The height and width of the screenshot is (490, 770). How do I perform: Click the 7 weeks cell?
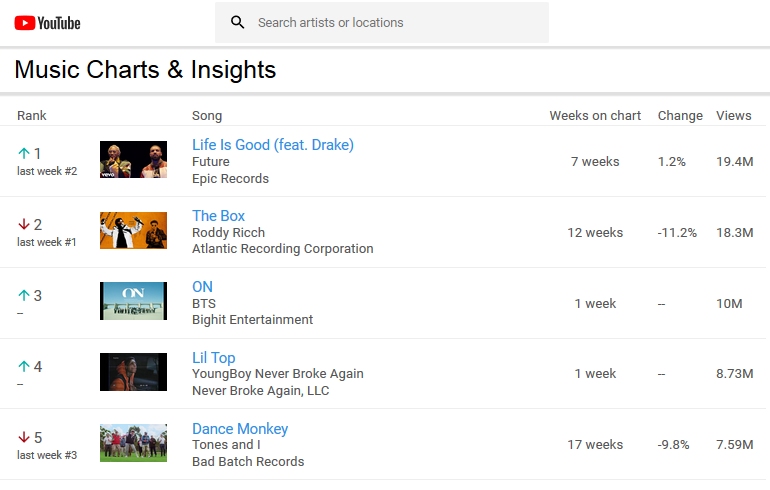595,162
